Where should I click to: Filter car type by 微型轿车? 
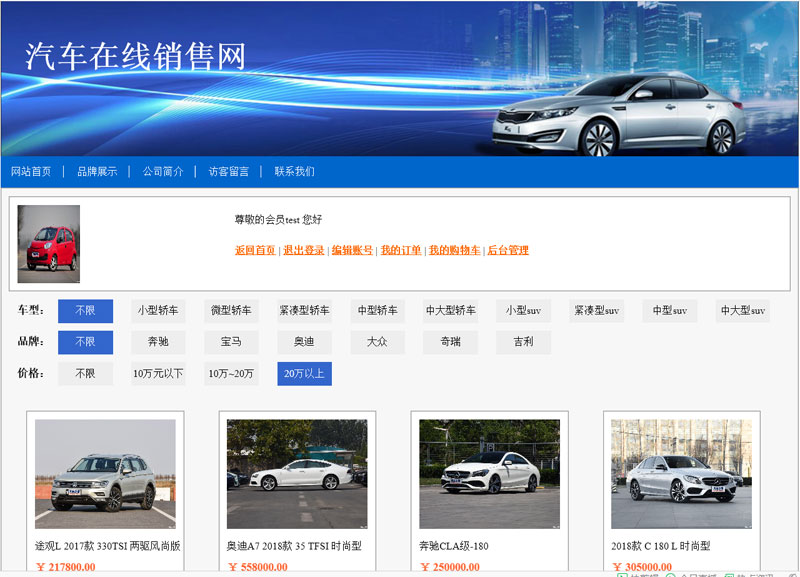coord(231,311)
